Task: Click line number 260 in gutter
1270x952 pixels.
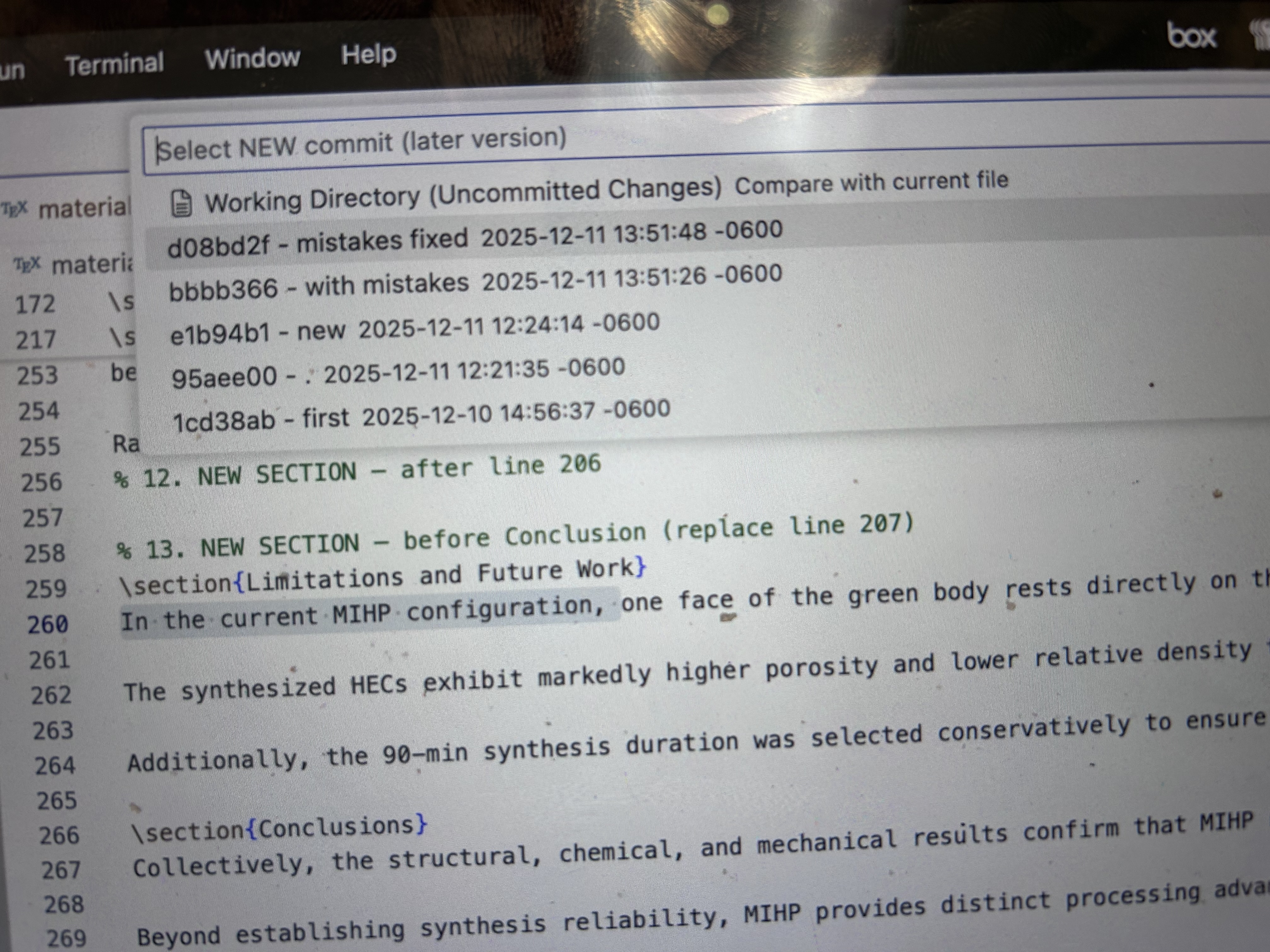Action: 48,624
